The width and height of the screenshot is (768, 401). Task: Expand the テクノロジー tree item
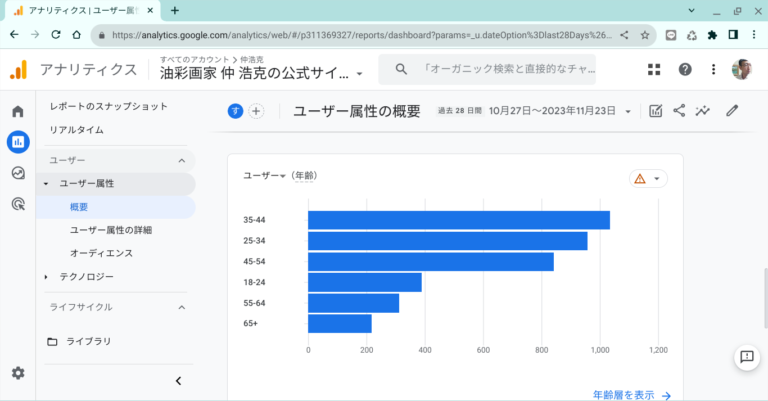pos(46,277)
